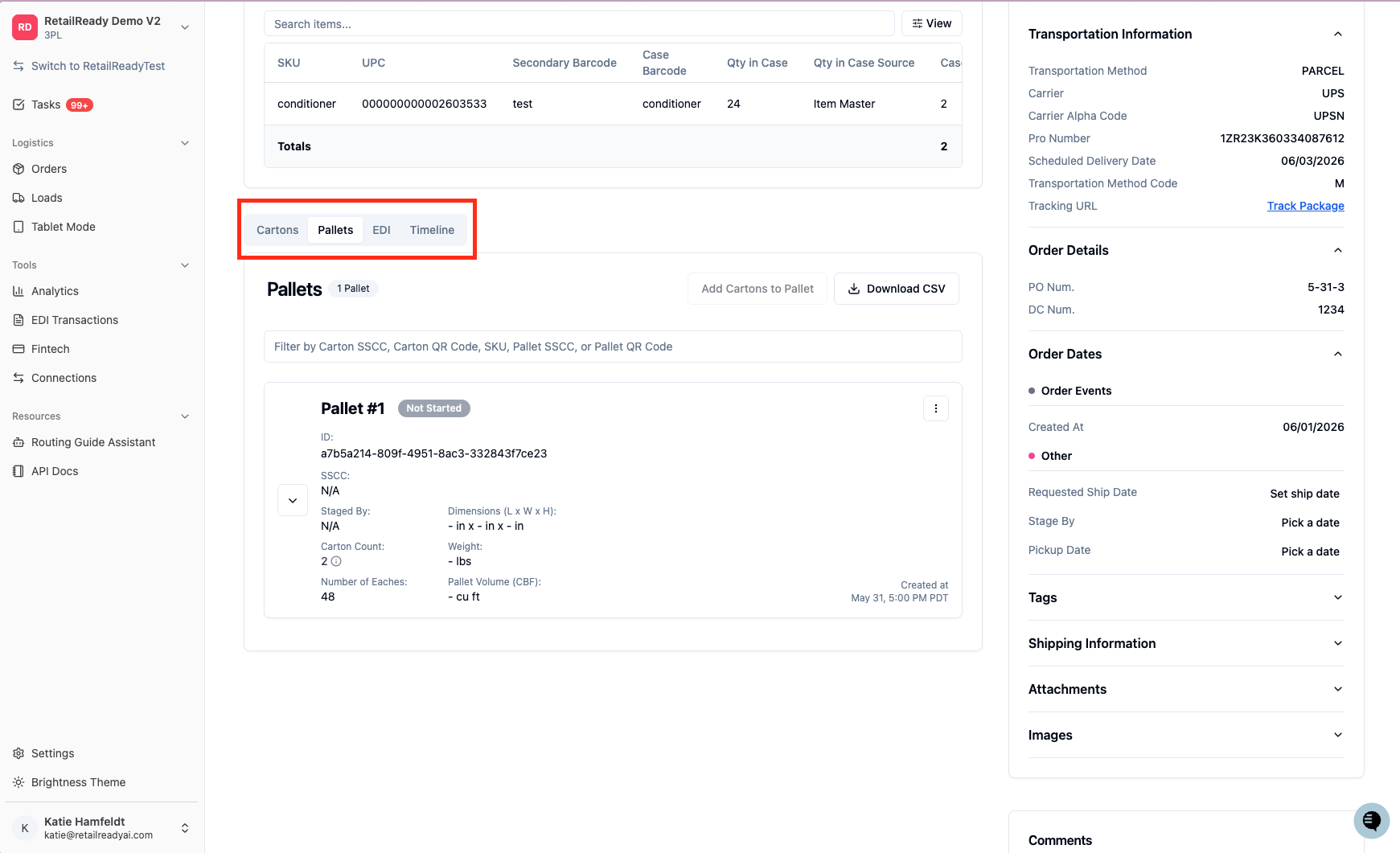The image size is (1400, 853).
Task: Focus the Search items field
Action: (x=579, y=23)
